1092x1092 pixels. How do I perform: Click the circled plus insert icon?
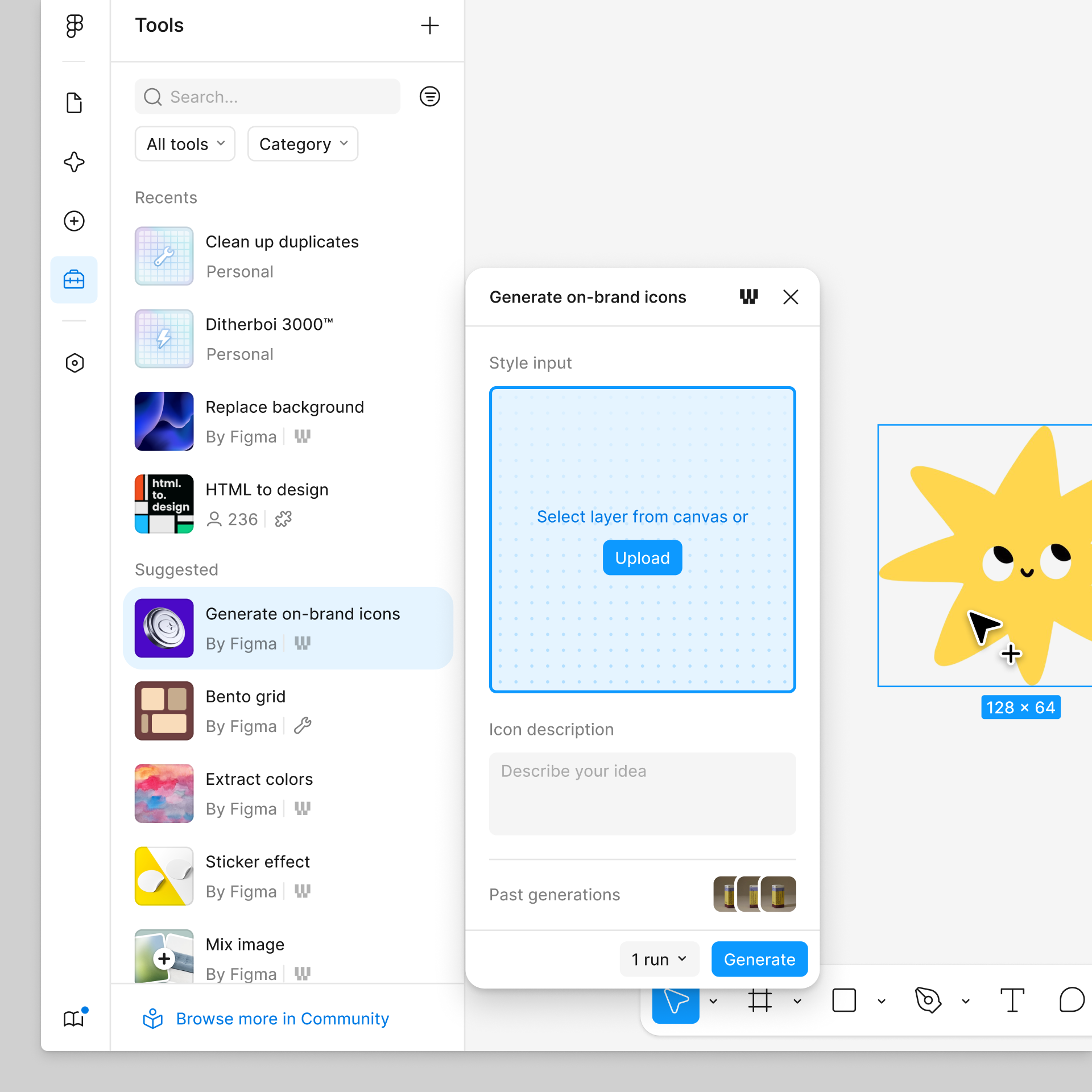pos(75,221)
